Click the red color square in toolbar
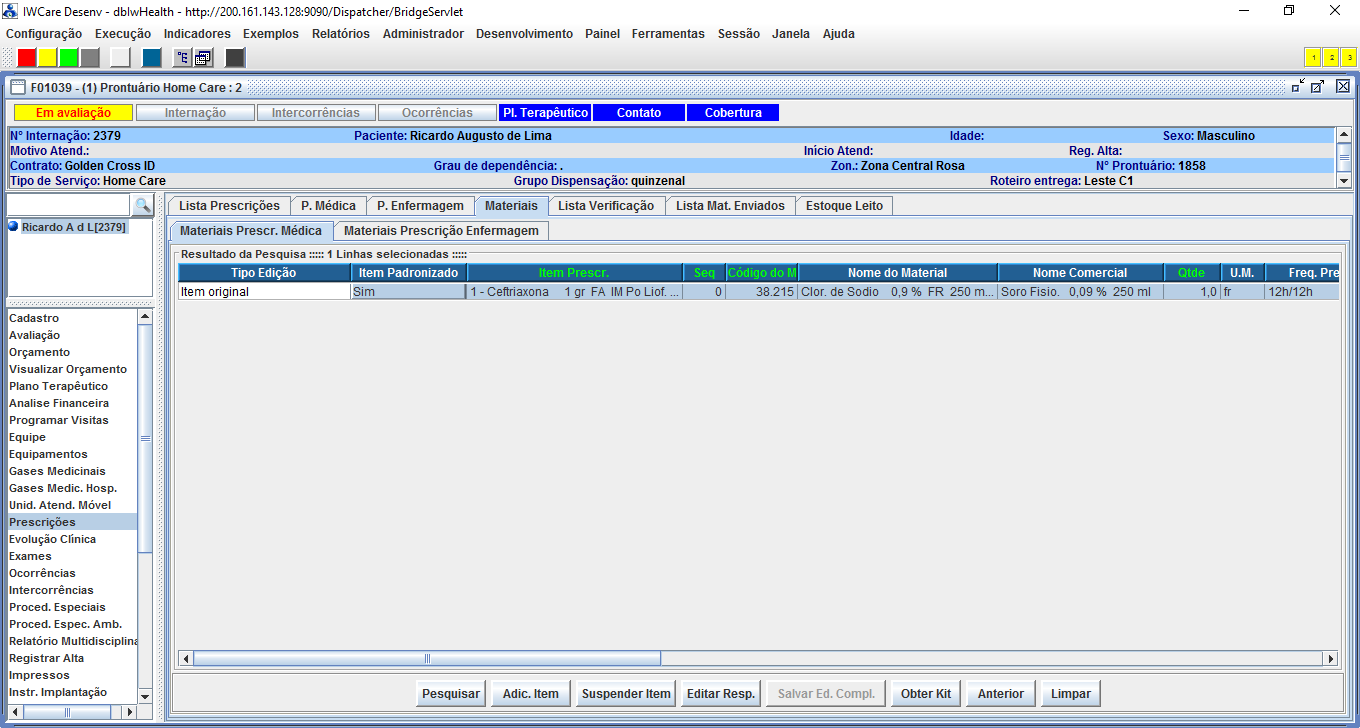Screen dimensions: 1360x728 coord(27,57)
